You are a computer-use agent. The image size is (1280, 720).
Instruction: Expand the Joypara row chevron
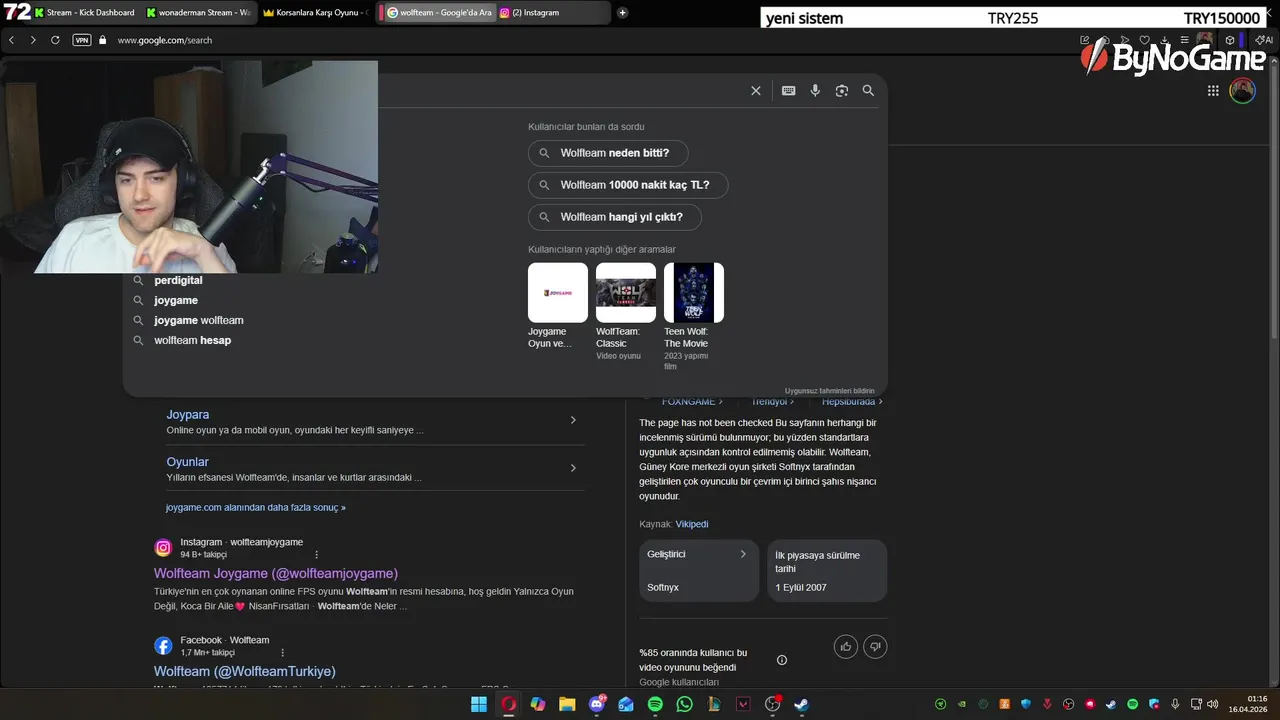pos(573,420)
